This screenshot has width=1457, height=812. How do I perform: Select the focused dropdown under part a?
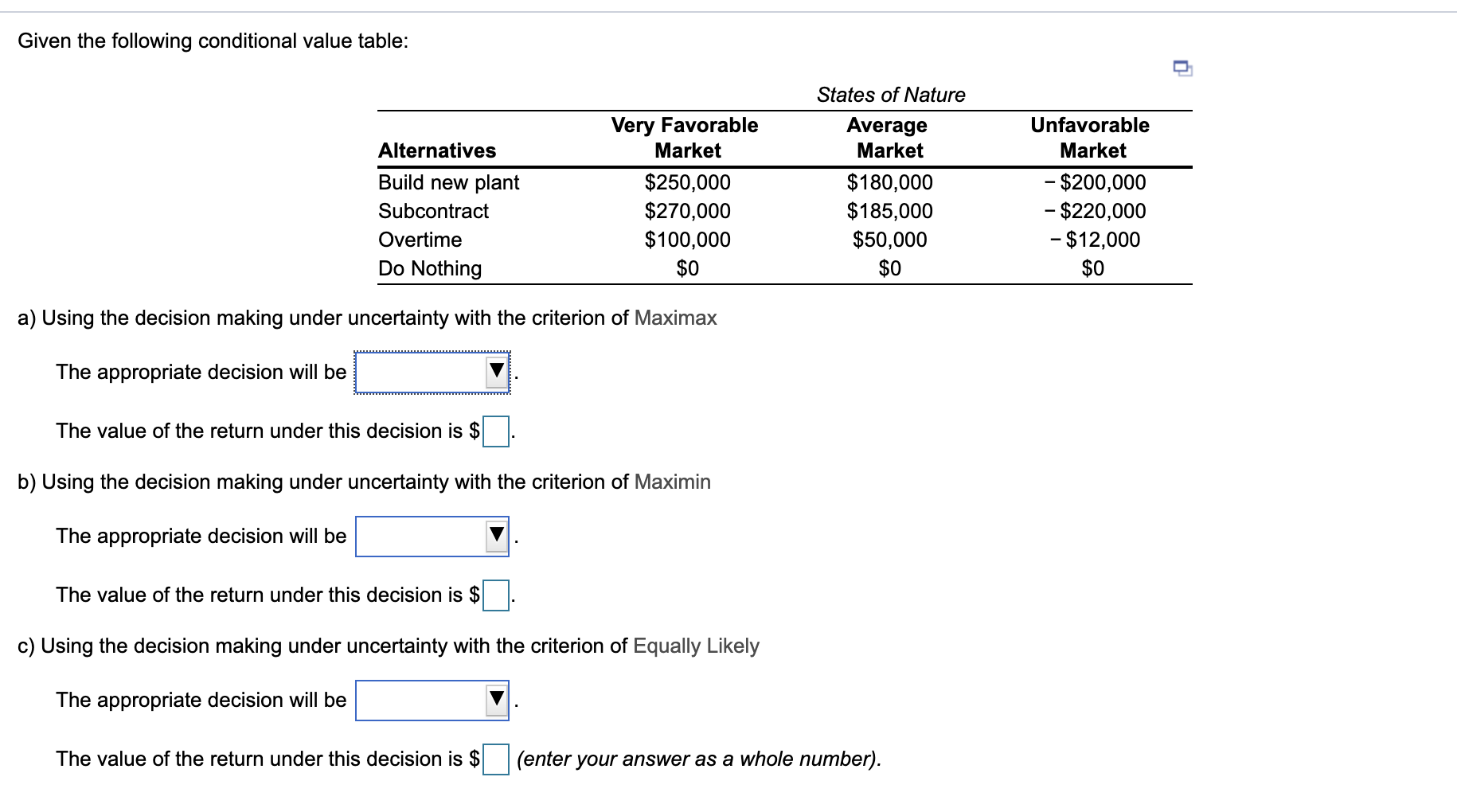point(430,371)
